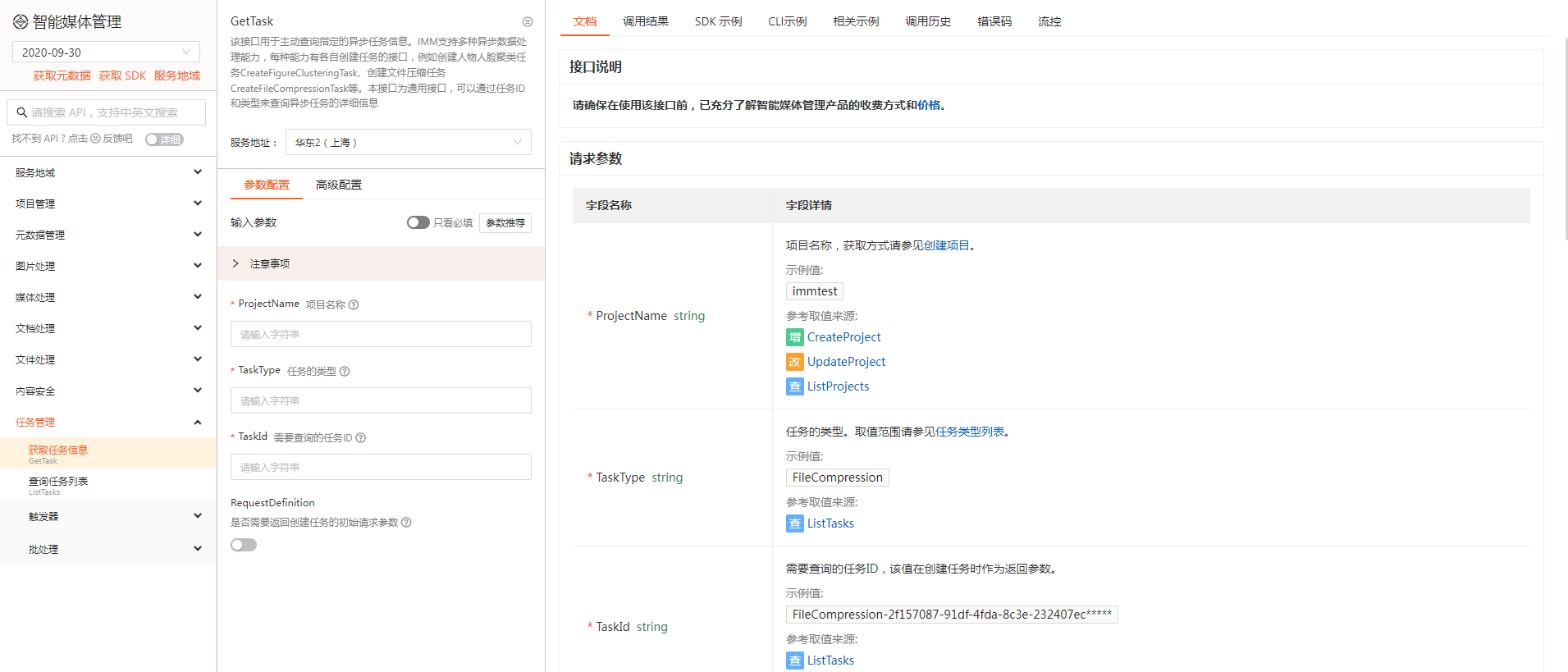Click the 查 icon in TaskType row
The image size is (1568, 672).
795,523
